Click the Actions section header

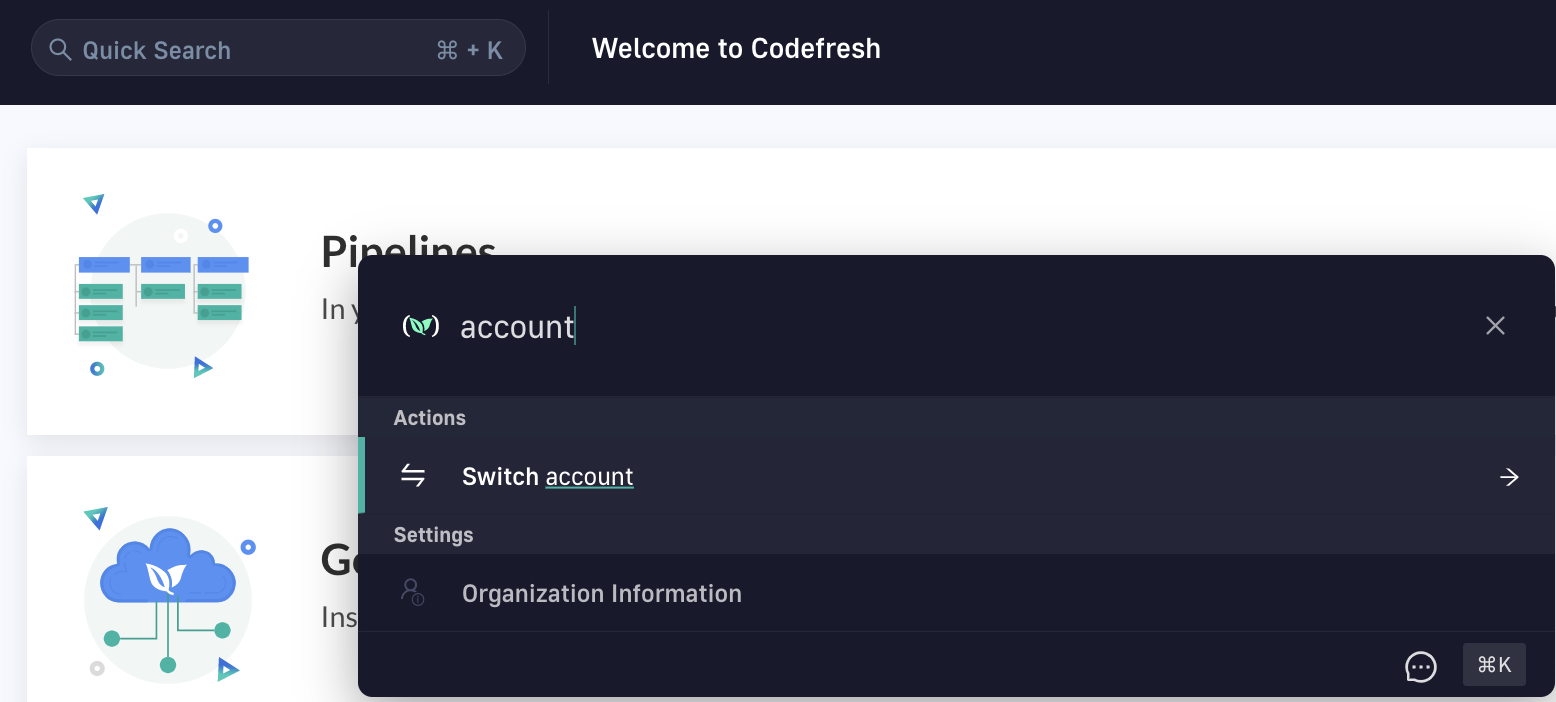(430, 418)
